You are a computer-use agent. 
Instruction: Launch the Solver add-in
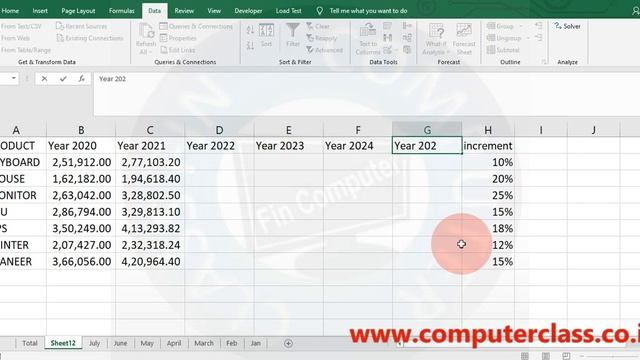[567, 26]
